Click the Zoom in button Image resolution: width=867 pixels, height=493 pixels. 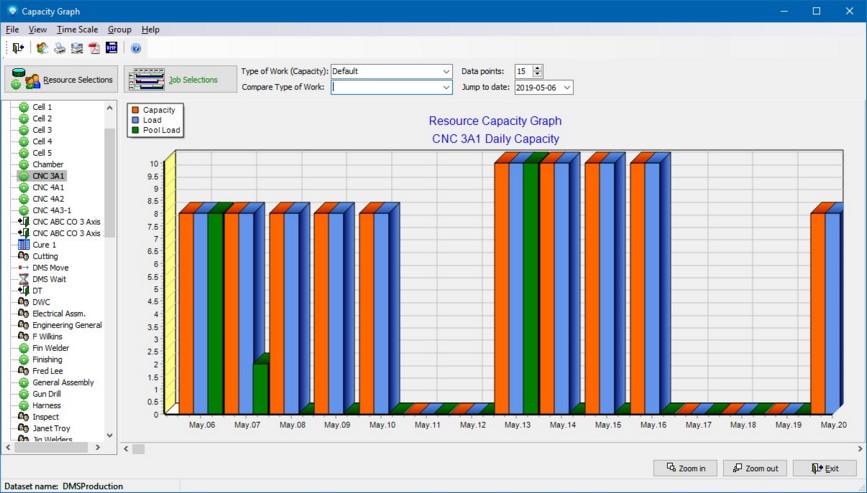(x=685, y=468)
